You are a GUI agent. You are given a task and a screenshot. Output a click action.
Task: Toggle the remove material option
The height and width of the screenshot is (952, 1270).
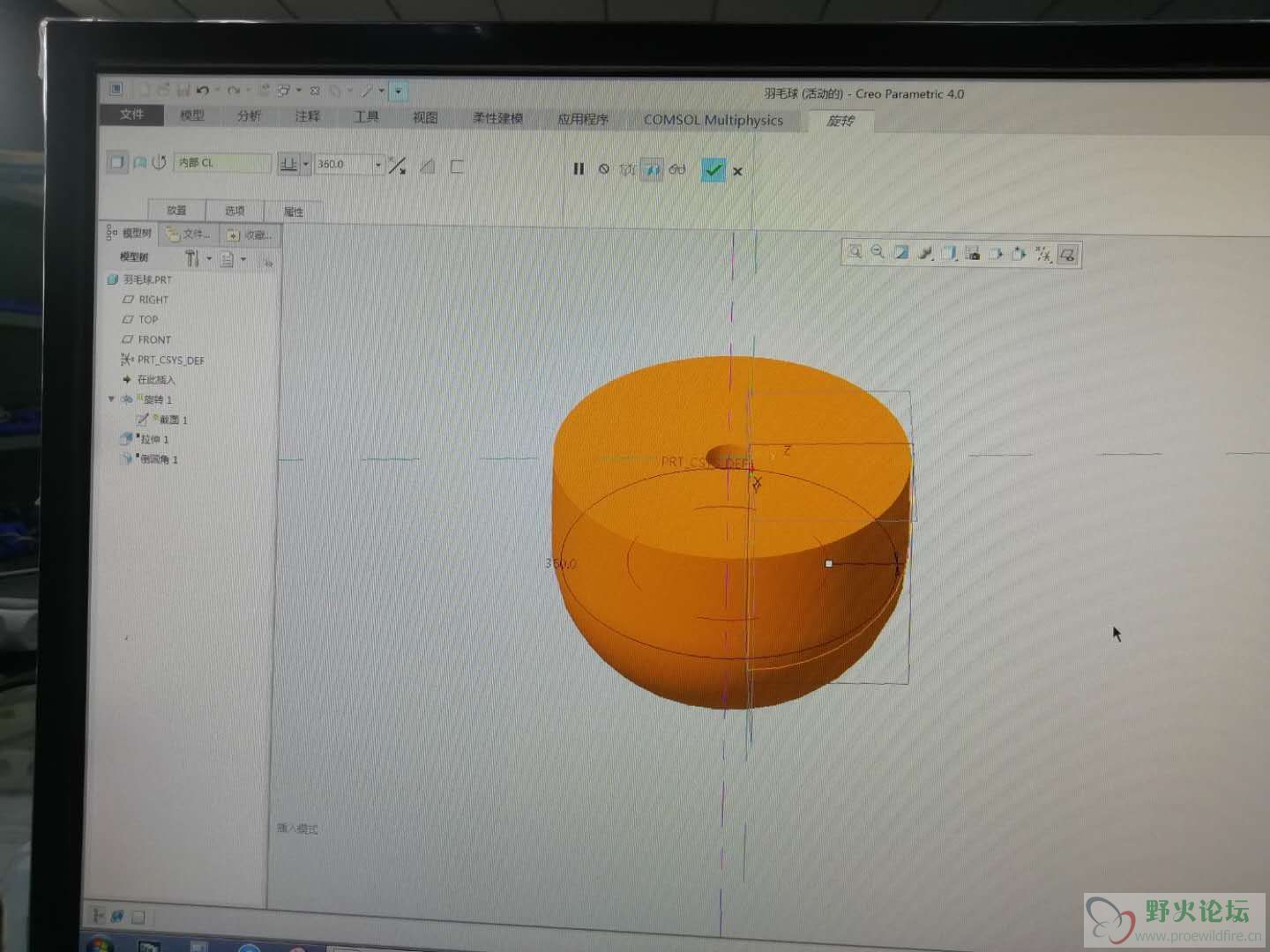pos(428,166)
